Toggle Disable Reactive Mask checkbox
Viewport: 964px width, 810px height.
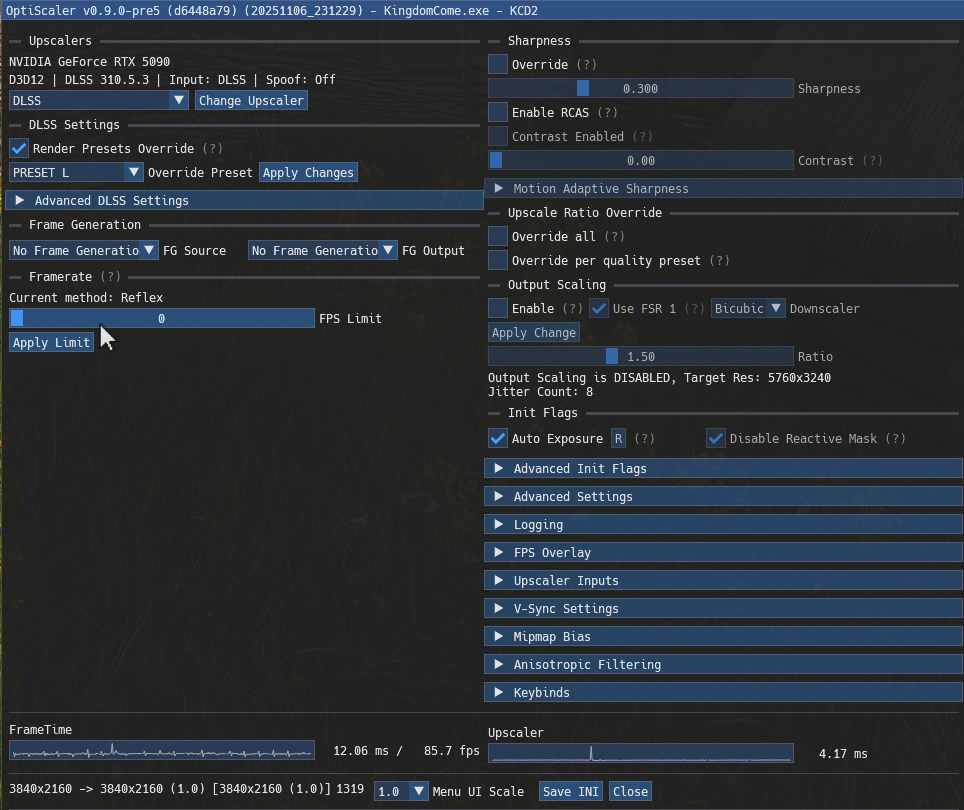coord(716,438)
